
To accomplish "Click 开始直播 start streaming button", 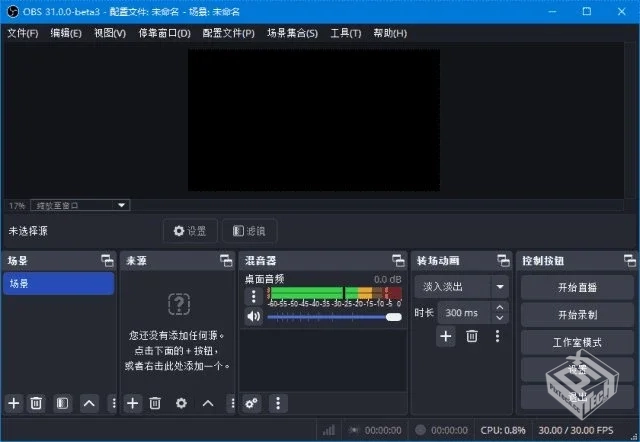I will pos(577,287).
